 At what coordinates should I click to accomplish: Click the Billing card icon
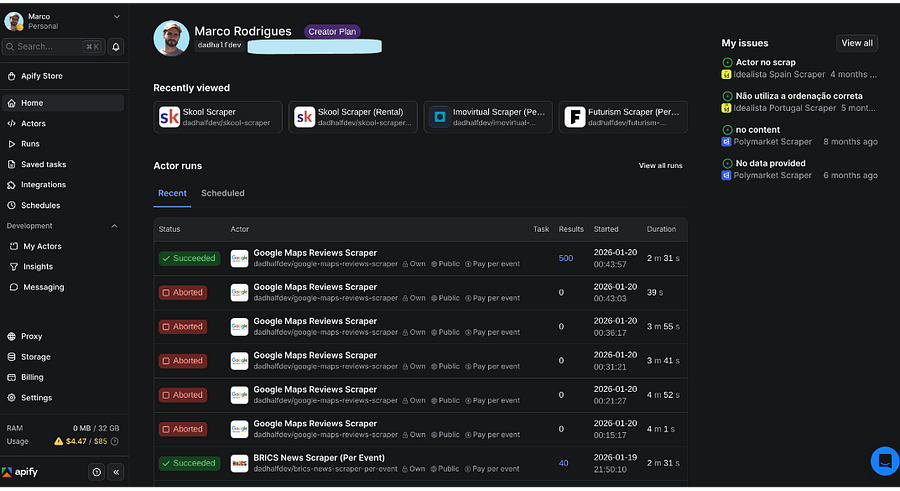[x=11, y=377]
